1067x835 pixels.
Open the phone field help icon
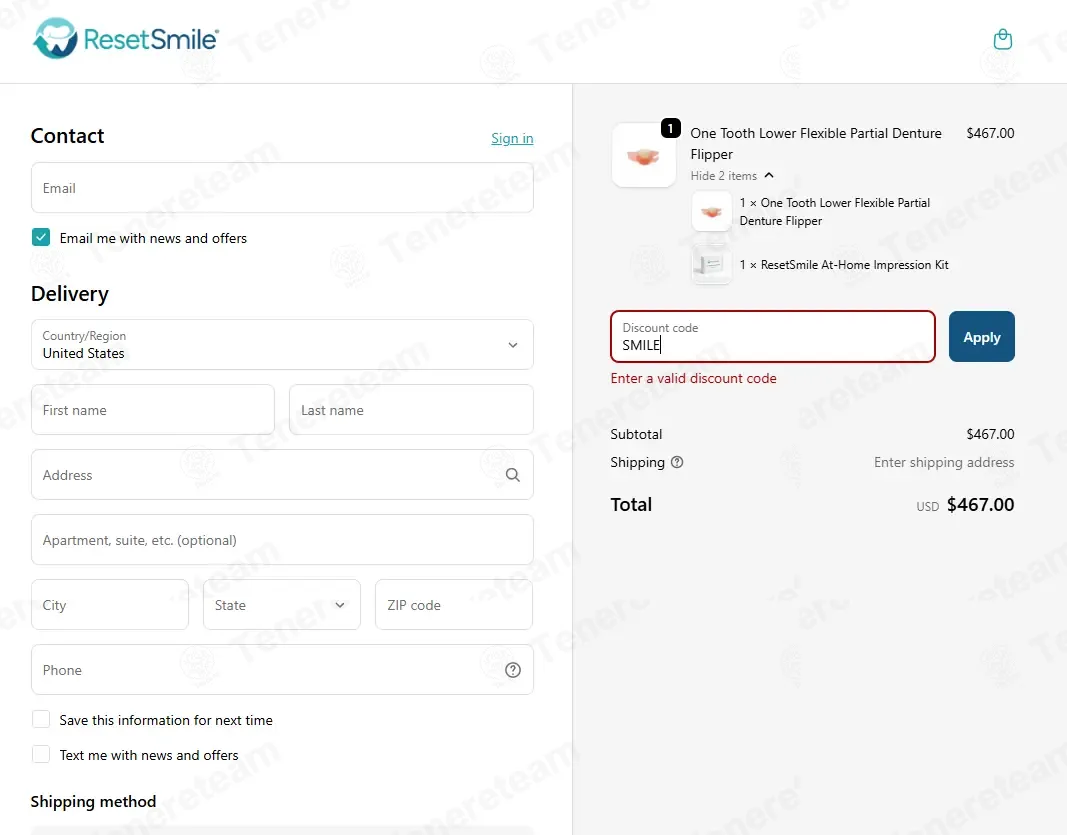[x=512, y=670]
